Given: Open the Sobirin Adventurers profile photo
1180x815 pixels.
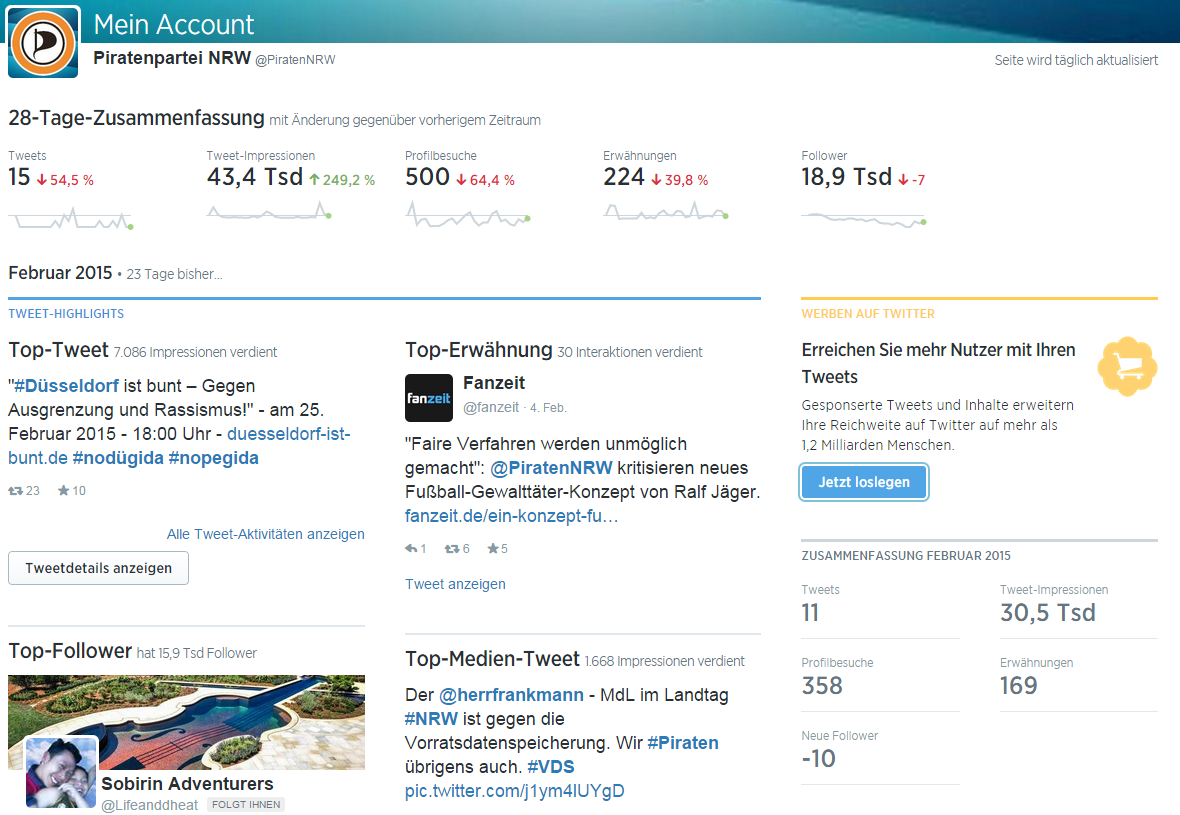Looking at the screenshot, I should 62,773.
